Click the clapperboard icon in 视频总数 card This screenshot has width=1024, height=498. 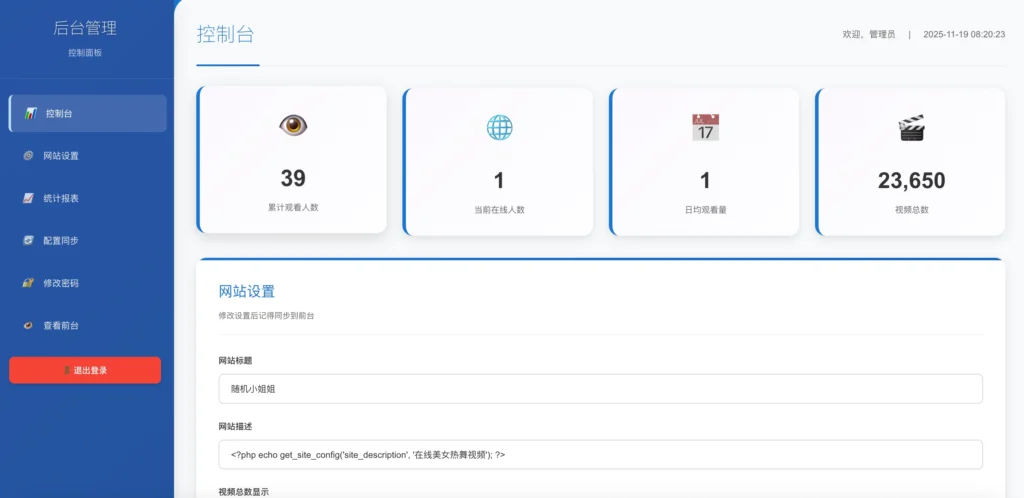(912, 128)
